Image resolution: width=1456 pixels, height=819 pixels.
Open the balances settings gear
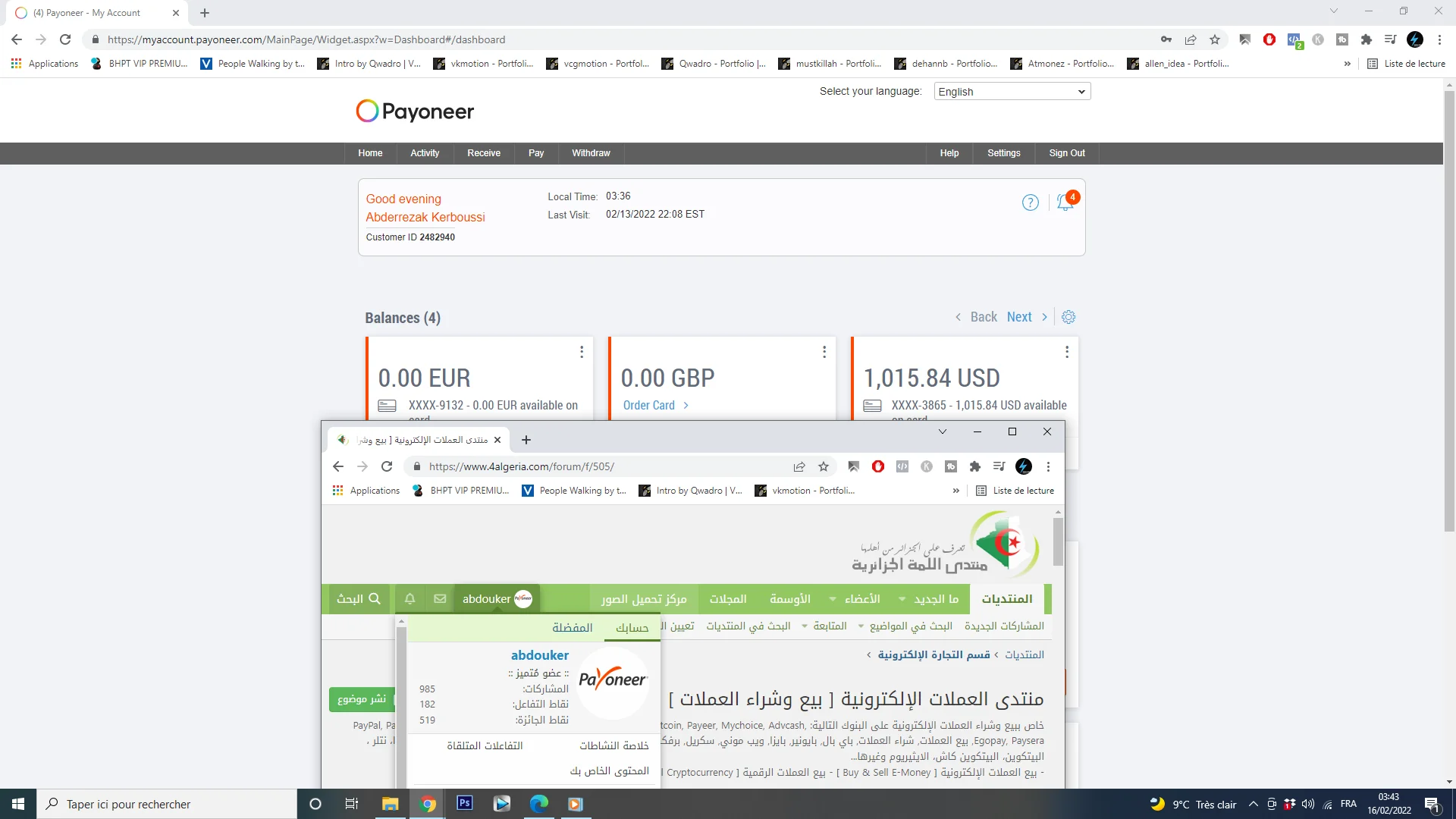(1068, 317)
